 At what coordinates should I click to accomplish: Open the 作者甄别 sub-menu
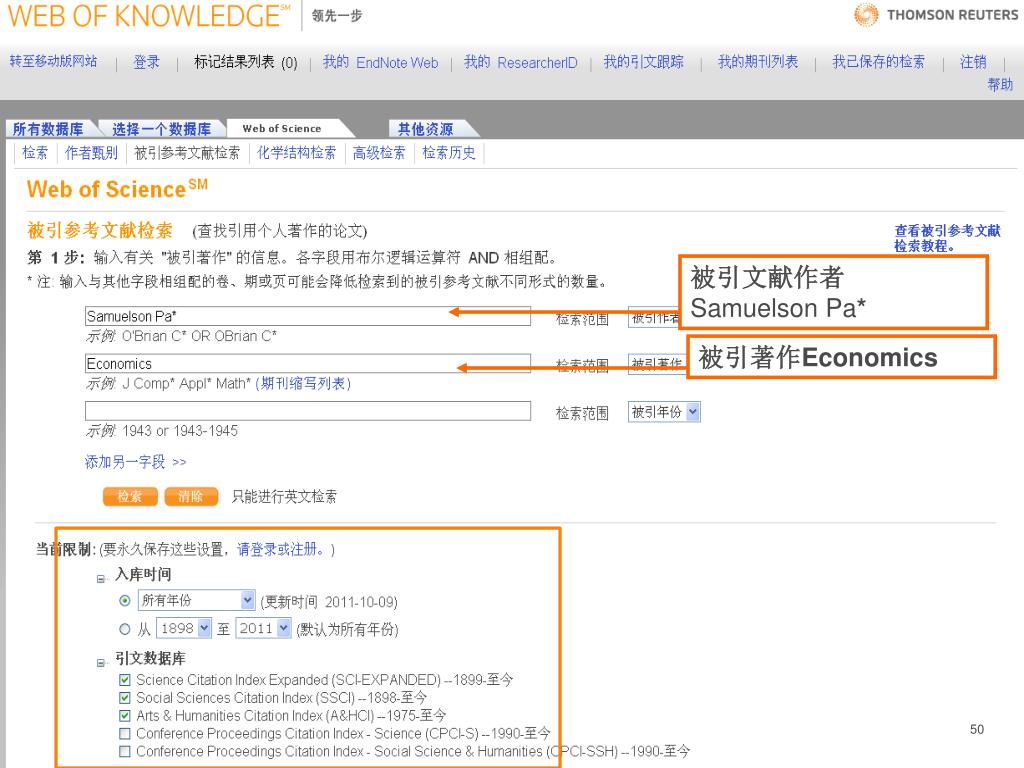pyautogui.click(x=91, y=153)
